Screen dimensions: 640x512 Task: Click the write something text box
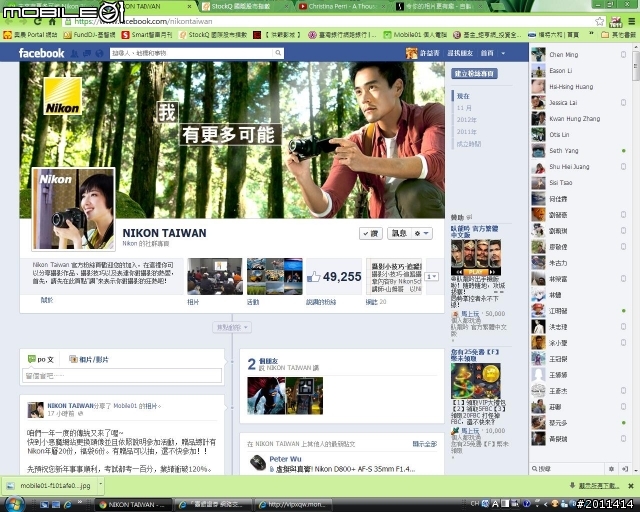point(122,376)
